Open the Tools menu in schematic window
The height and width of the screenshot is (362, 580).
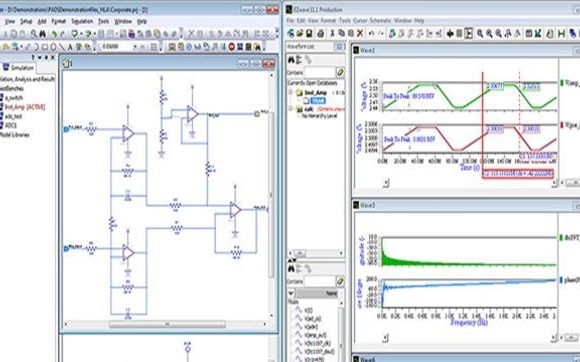pyautogui.click(x=104, y=21)
